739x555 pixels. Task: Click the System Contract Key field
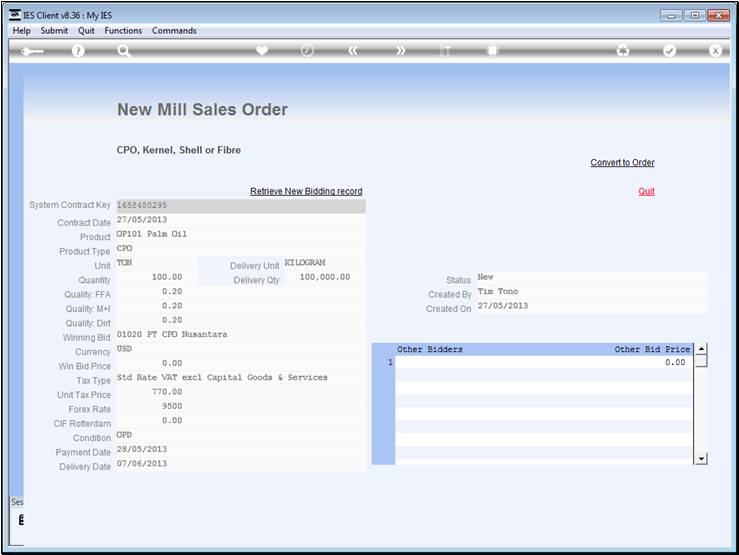[x=241, y=205]
